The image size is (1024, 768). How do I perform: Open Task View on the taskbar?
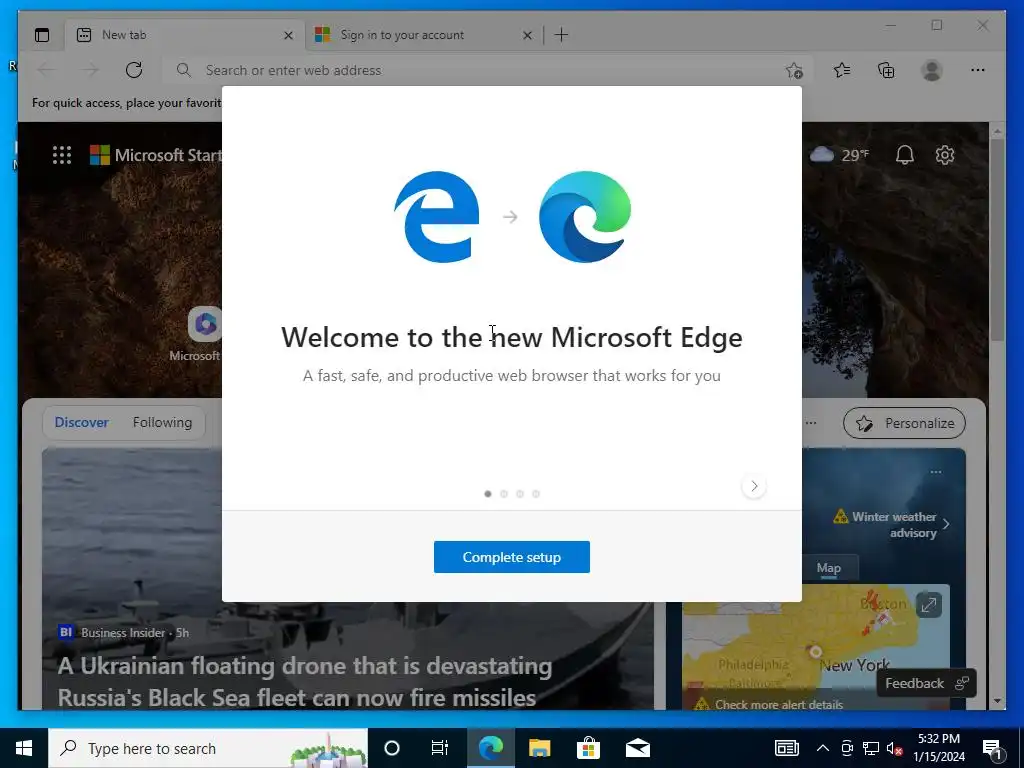(x=440, y=748)
